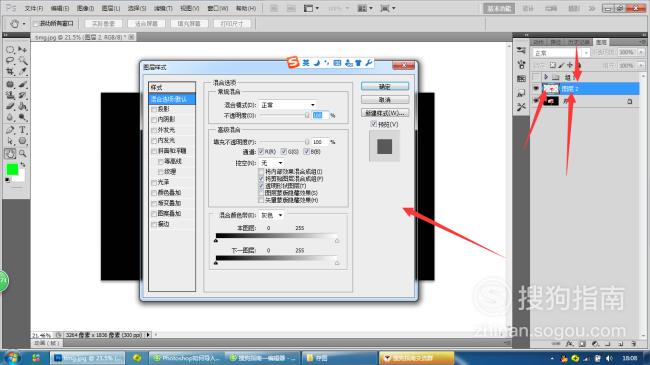Enable the 描边 (Stroke) checkbox
This screenshot has height=365, width=650.
click(x=154, y=224)
